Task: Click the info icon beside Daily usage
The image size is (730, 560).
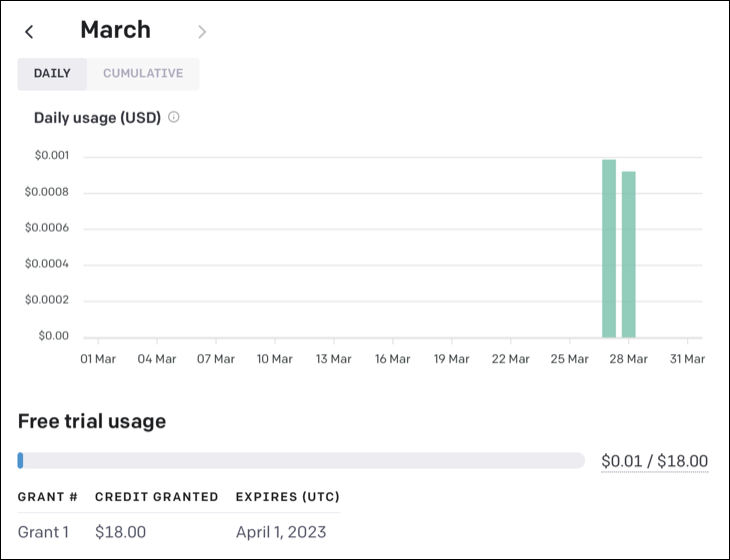Action: click(174, 117)
